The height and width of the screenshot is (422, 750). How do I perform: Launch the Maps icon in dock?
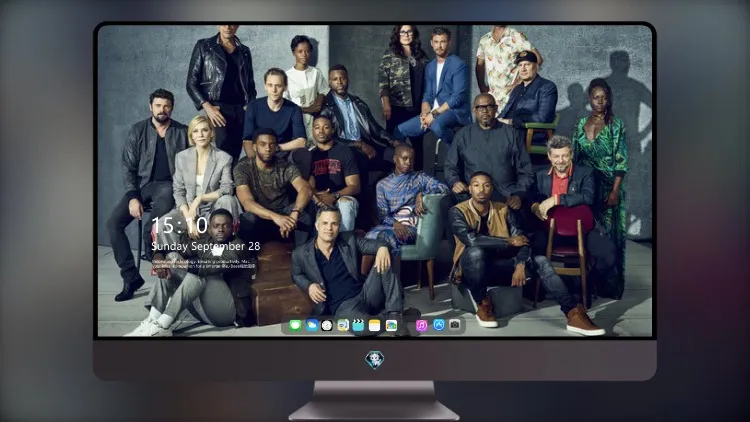click(343, 325)
